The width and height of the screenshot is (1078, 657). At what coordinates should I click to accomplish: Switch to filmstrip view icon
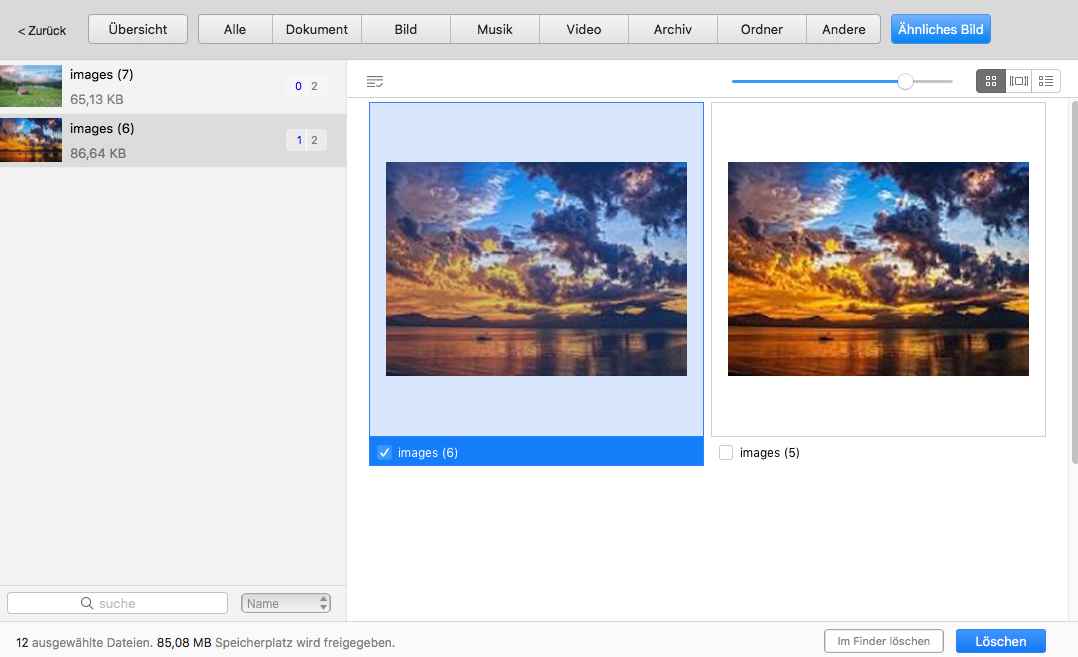[1018, 81]
